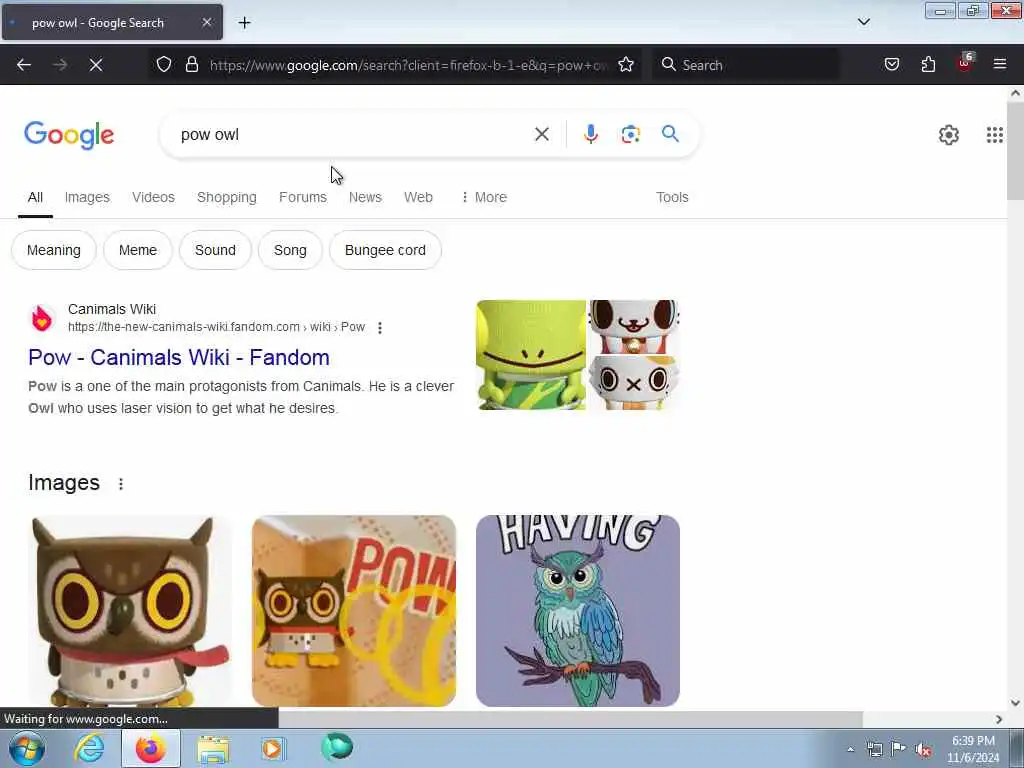Open the Google apps grid
The width and height of the screenshot is (1024, 768).
click(994, 135)
